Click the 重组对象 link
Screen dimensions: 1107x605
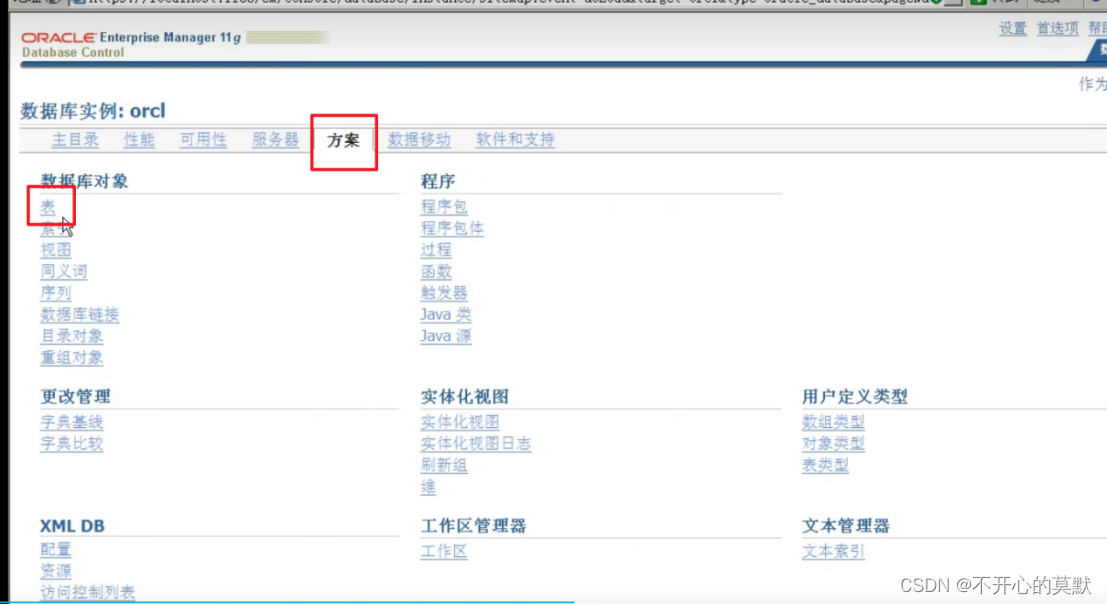click(71, 358)
